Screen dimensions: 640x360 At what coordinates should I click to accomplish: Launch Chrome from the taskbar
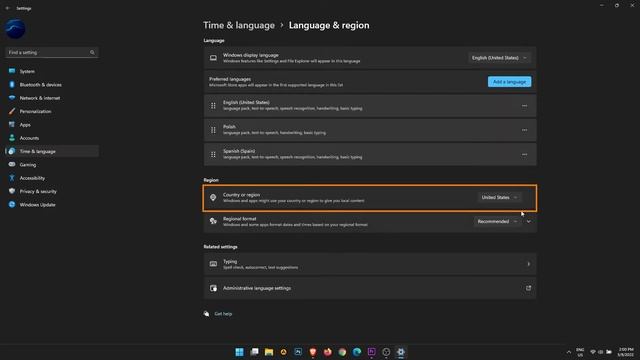tap(342, 352)
